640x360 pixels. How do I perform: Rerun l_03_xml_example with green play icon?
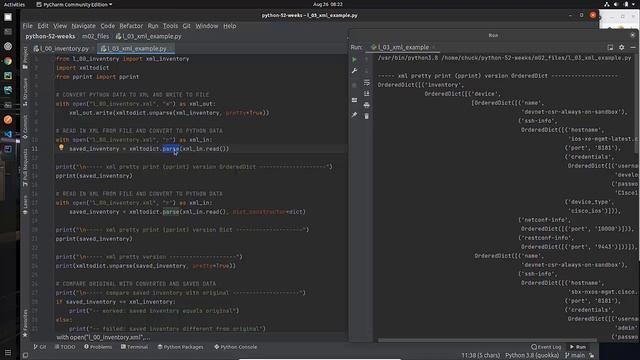point(354,59)
